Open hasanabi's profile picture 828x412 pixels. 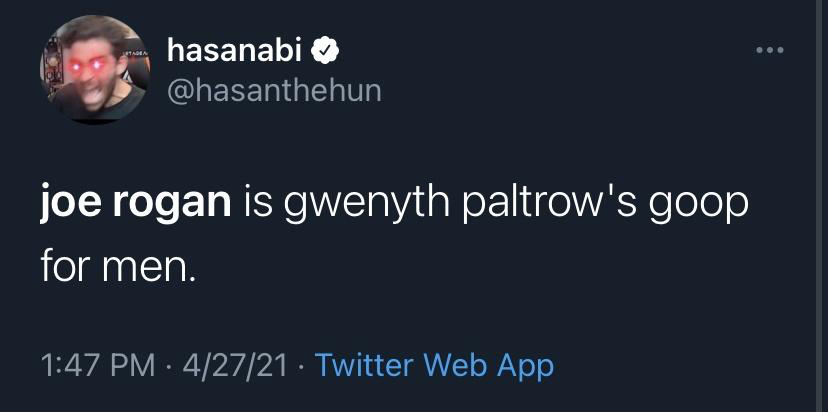(95, 69)
